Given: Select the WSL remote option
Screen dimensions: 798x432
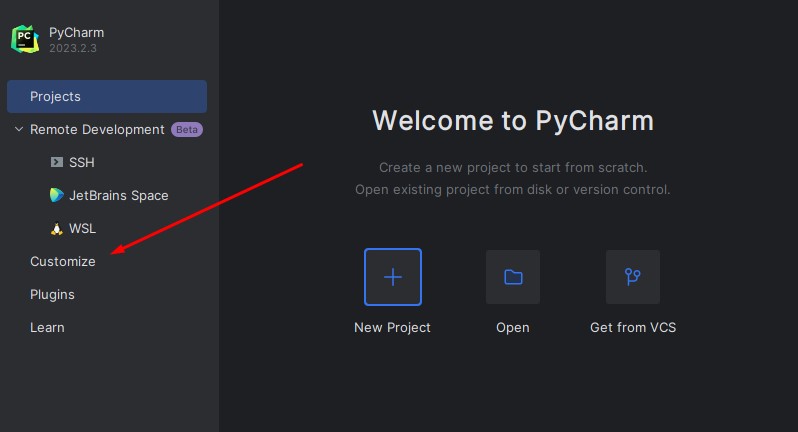Looking at the screenshot, I should 82,228.
